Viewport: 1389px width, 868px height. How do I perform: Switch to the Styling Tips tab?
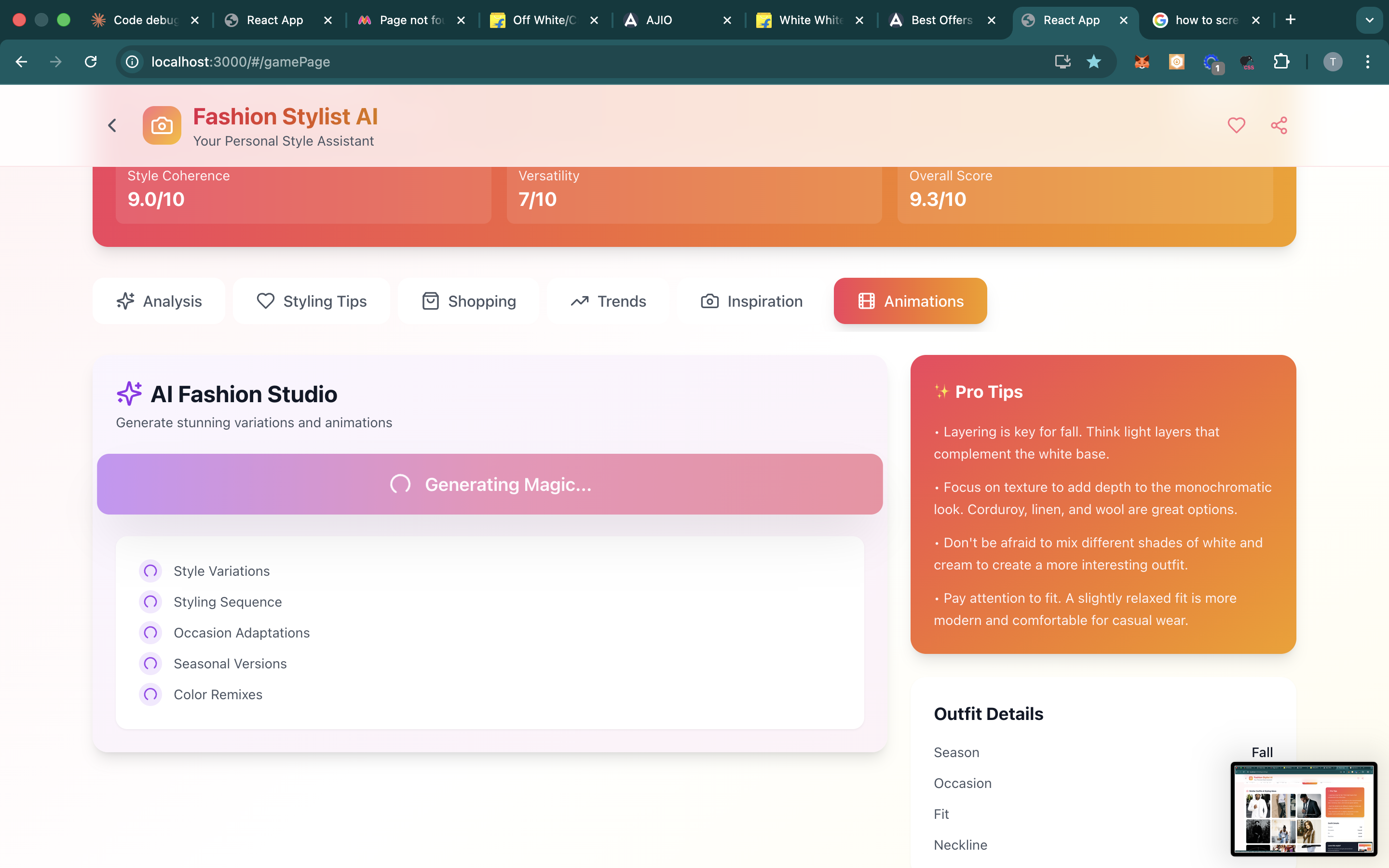point(312,301)
